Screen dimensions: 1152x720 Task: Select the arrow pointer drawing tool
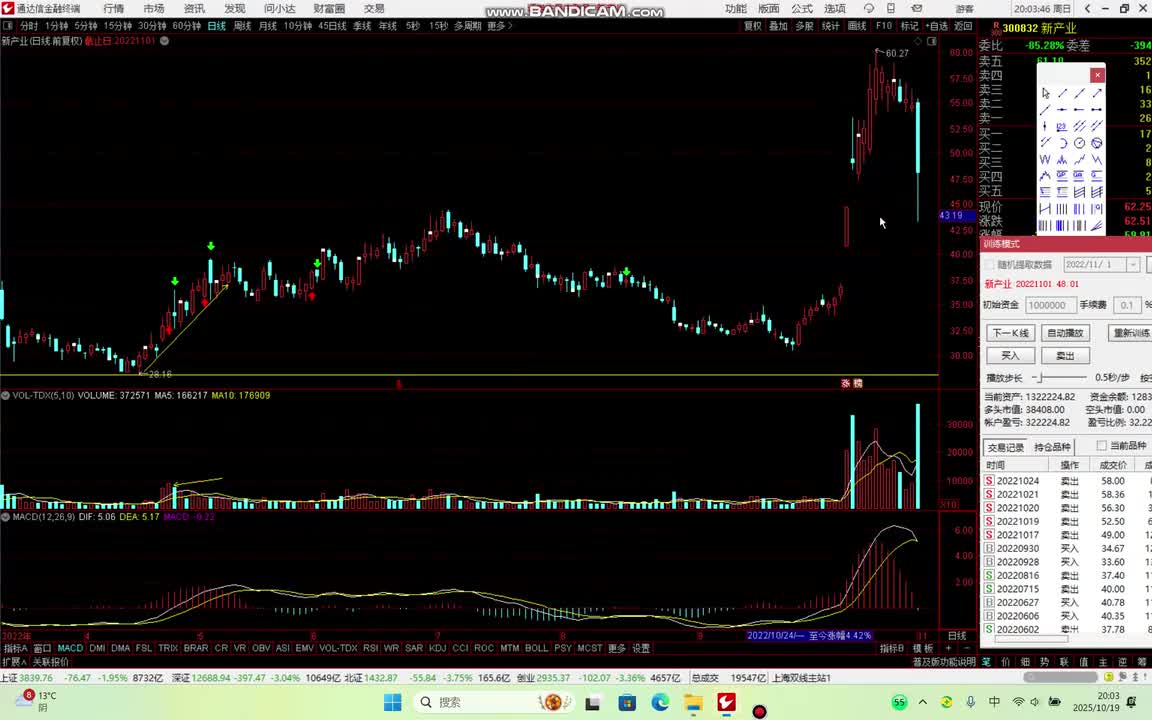click(x=1045, y=93)
